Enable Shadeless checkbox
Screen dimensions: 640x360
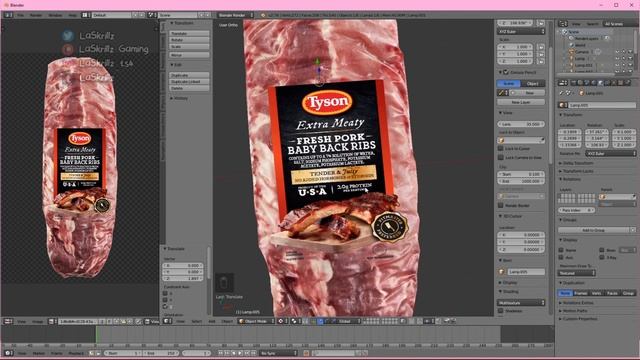click(501, 311)
